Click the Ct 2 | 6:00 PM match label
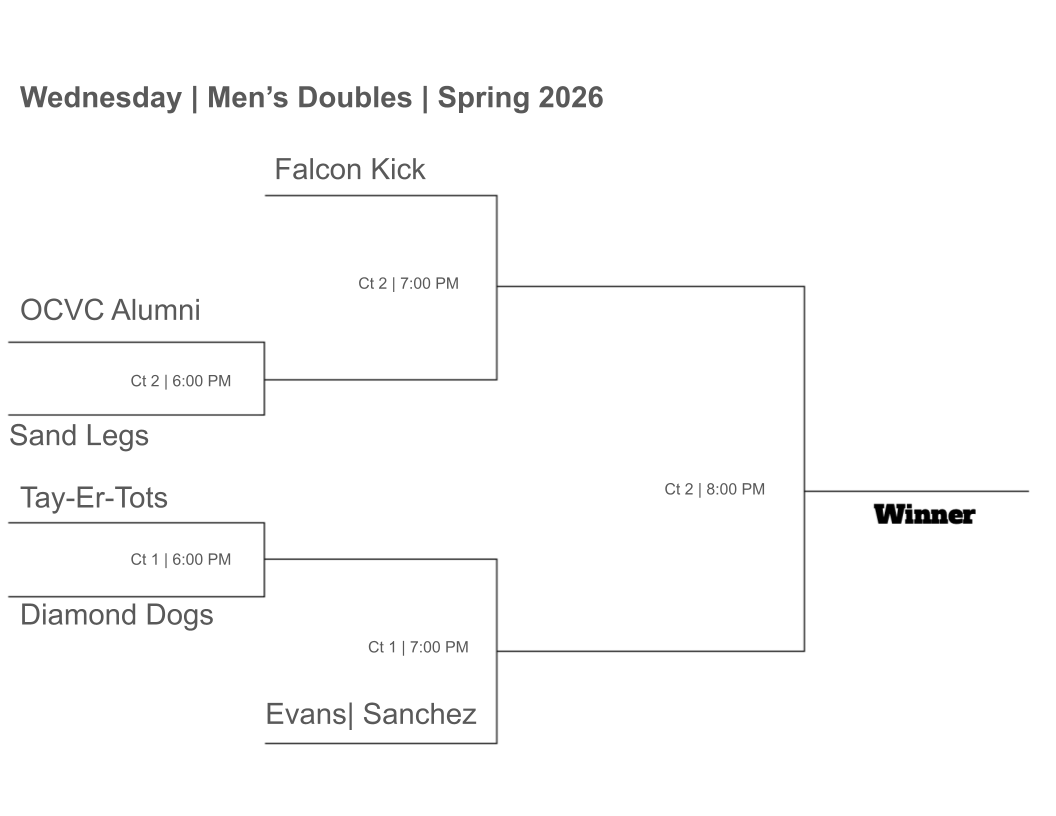Screen dimensions: 1056x816 (x=180, y=381)
